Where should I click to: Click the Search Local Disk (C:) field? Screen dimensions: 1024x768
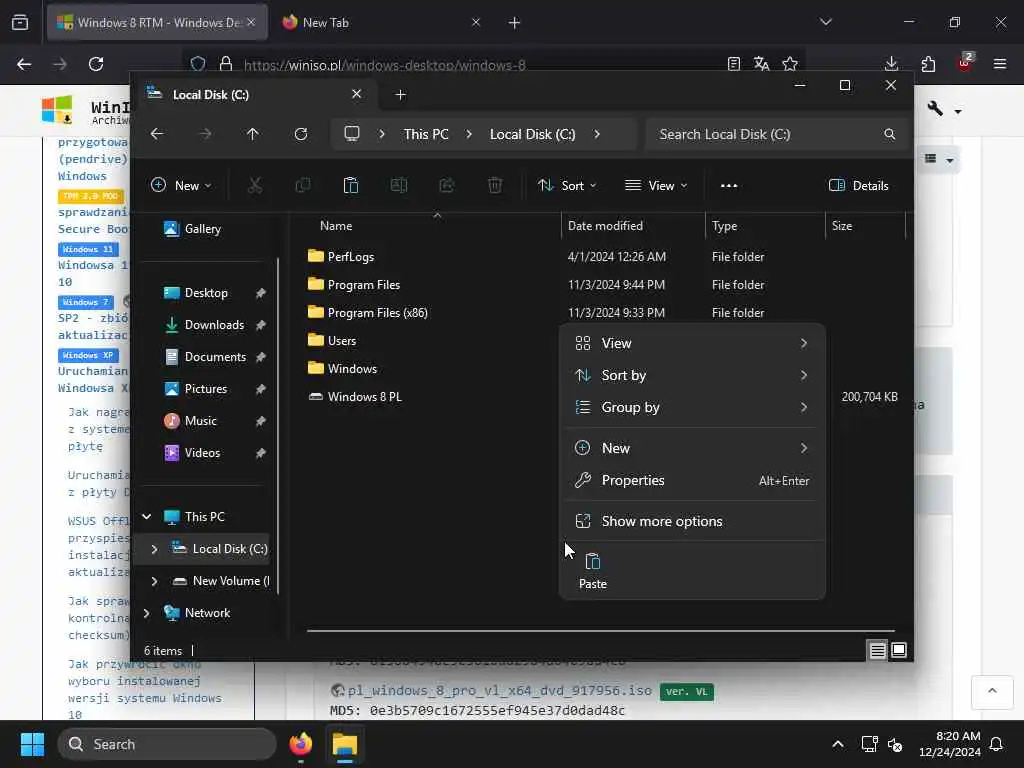[x=776, y=134]
